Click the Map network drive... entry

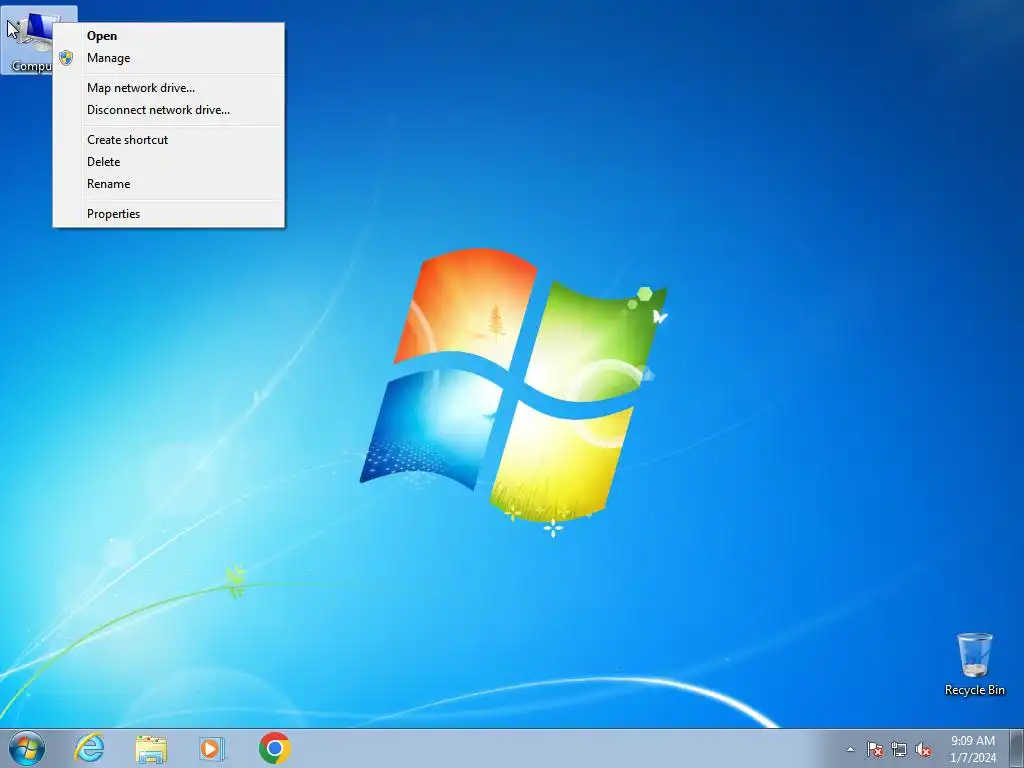click(168, 88)
